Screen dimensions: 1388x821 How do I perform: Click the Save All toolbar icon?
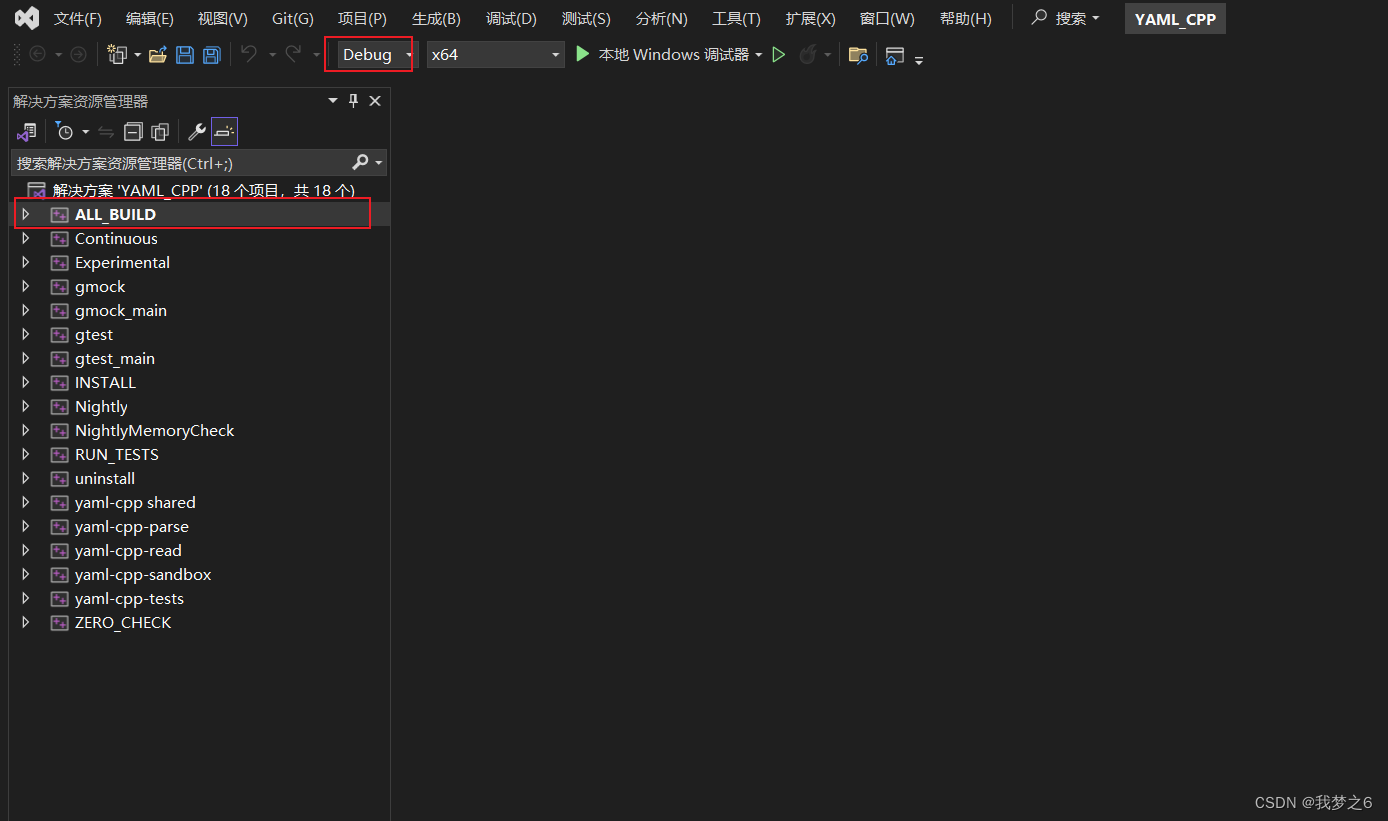click(211, 55)
